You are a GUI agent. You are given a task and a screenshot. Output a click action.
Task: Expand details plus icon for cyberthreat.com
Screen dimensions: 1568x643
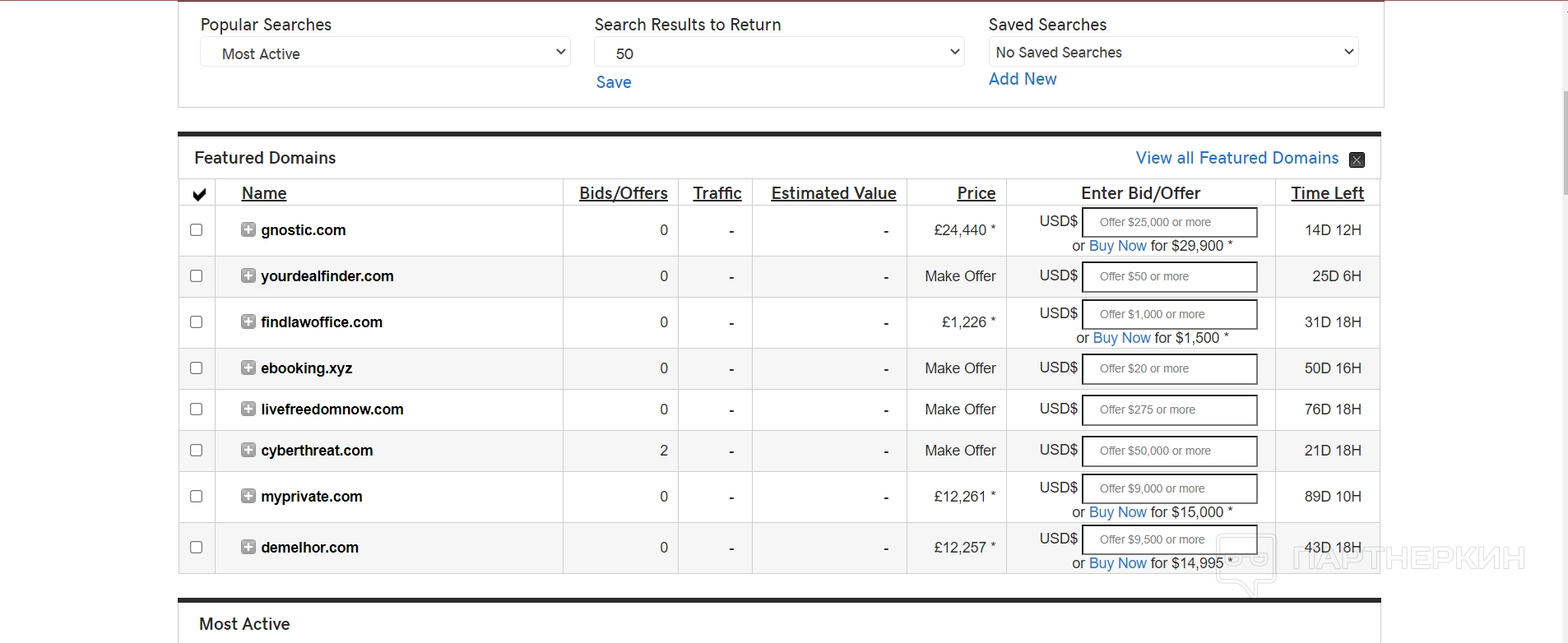tap(248, 450)
